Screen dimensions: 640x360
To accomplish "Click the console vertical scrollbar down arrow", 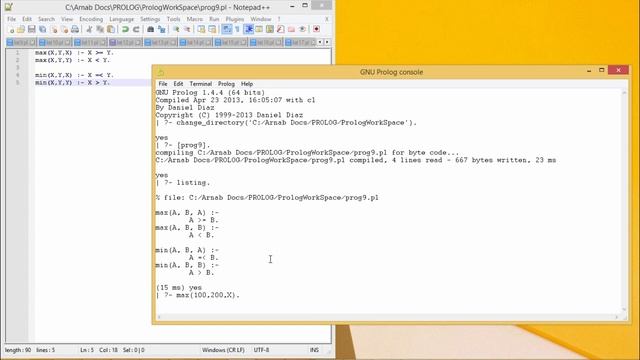I will 624,309.
